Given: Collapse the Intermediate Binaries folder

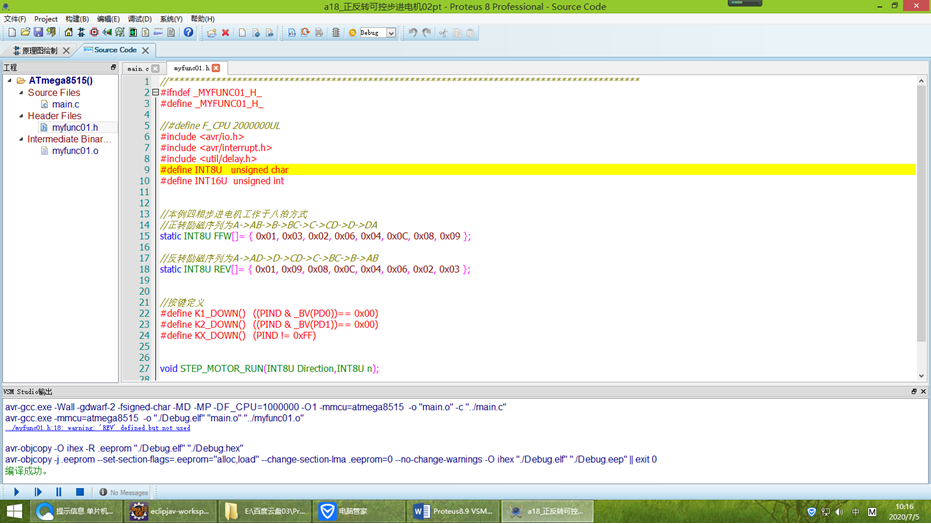Looking at the screenshot, I should (x=21, y=139).
